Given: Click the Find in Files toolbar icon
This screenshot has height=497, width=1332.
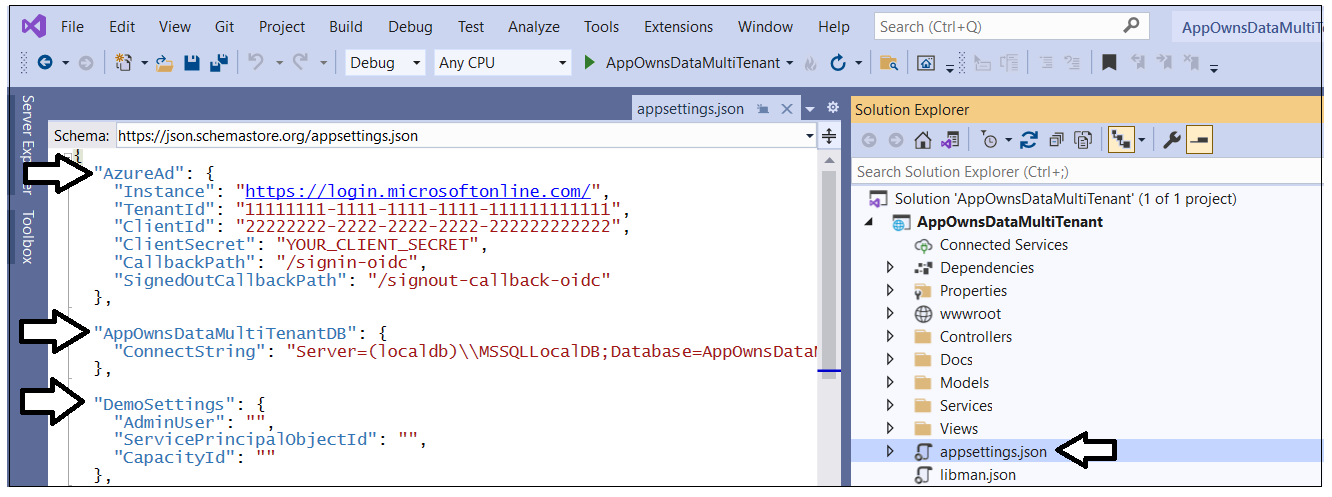Looking at the screenshot, I should [888, 64].
